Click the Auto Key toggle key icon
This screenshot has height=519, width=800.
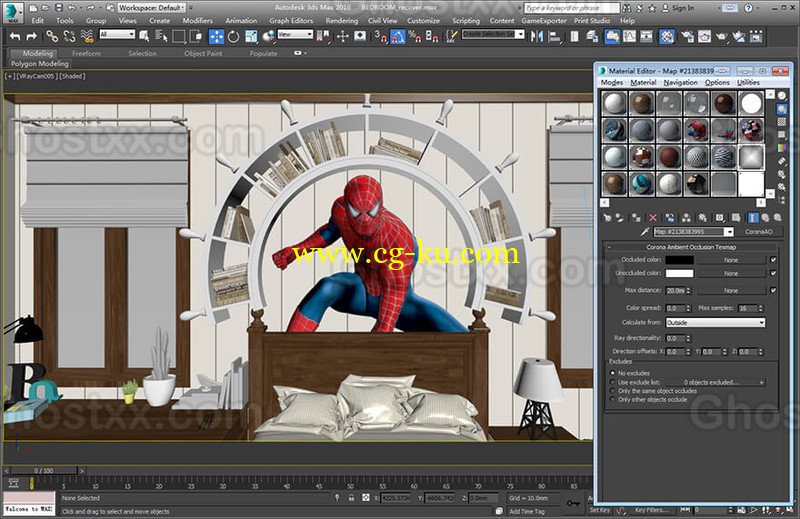click(x=573, y=503)
